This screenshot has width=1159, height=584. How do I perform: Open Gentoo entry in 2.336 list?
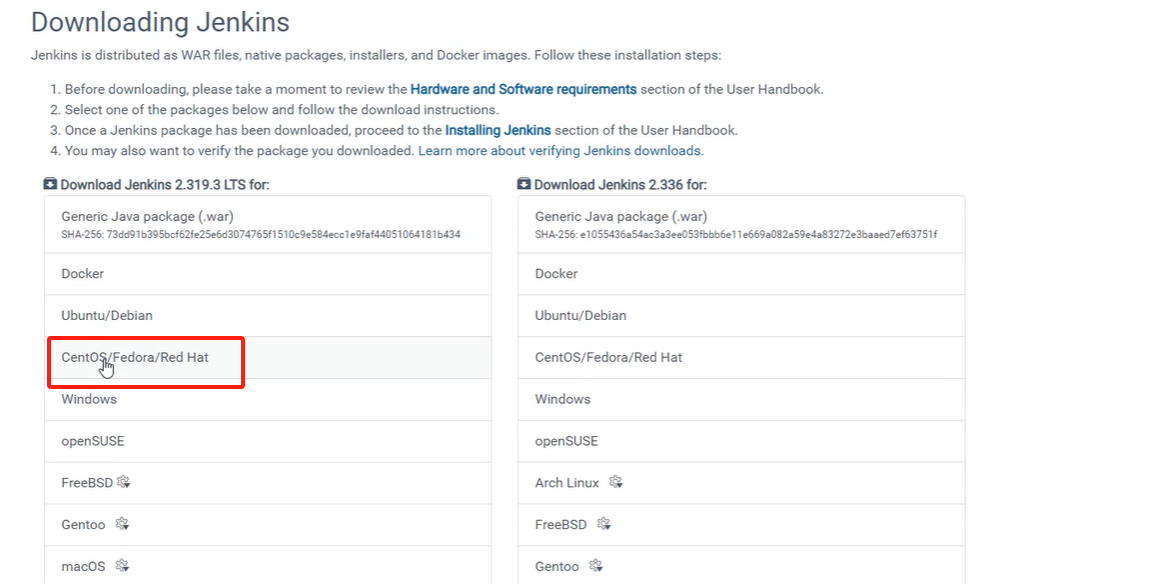click(x=741, y=566)
